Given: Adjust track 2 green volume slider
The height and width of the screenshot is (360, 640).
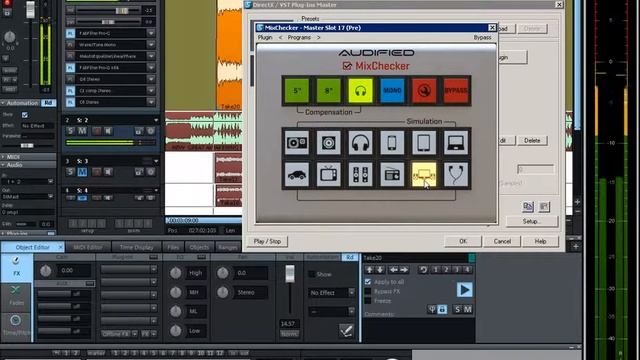Looking at the screenshot, I should (110, 142).
